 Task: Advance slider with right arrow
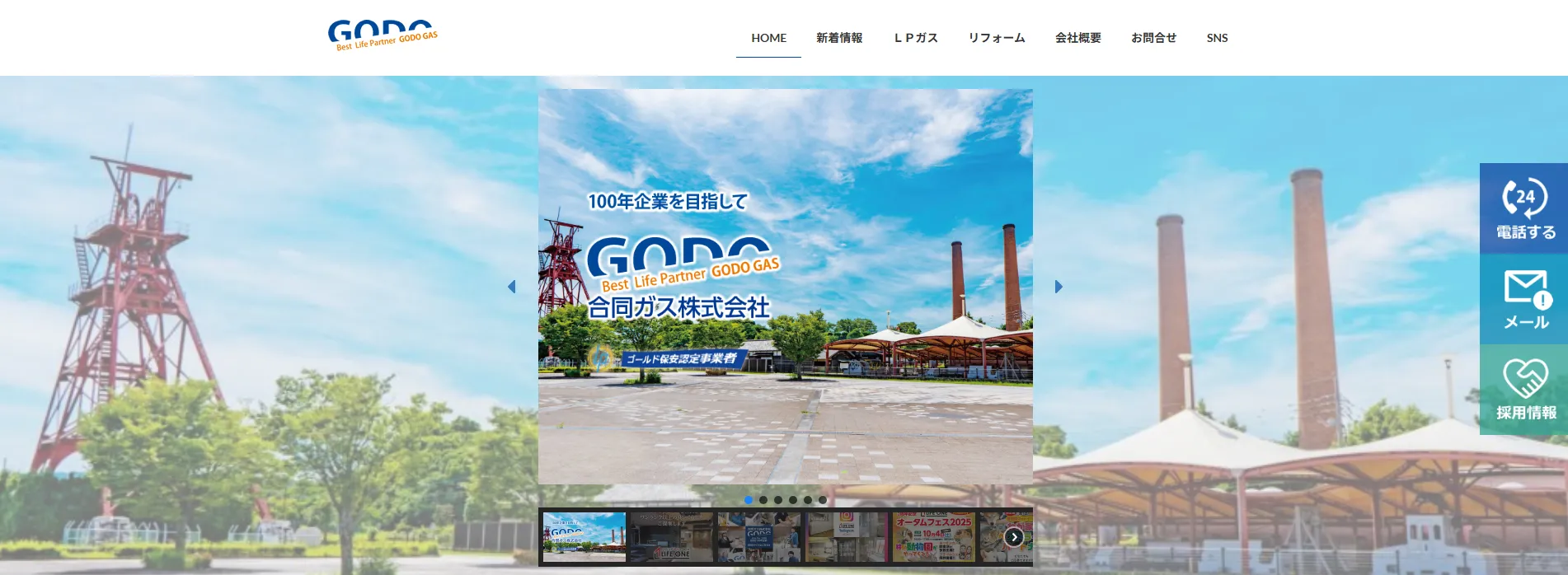(x=1059, y=287)
